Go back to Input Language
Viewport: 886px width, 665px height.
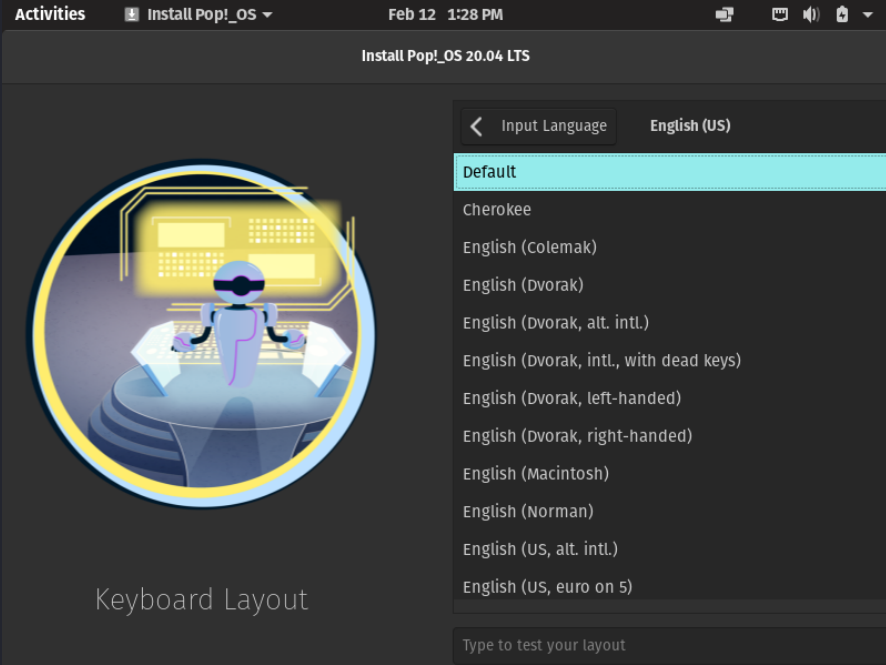[538, 126]
